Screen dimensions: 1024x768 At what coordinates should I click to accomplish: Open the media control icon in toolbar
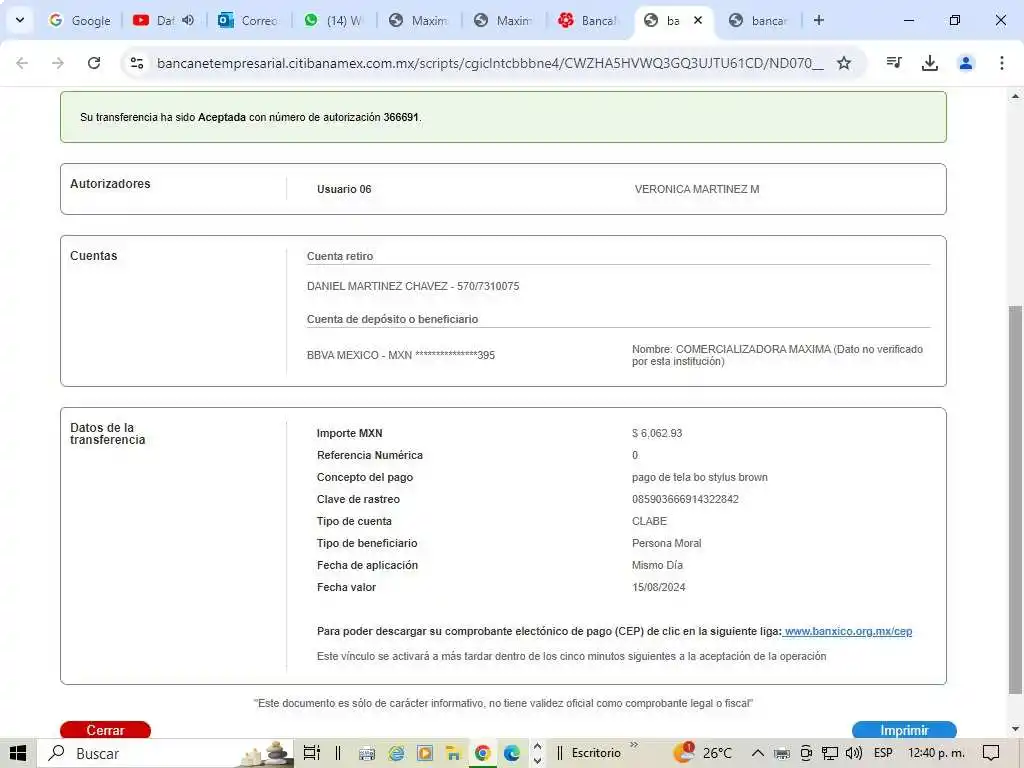click(x=894, y=63)
